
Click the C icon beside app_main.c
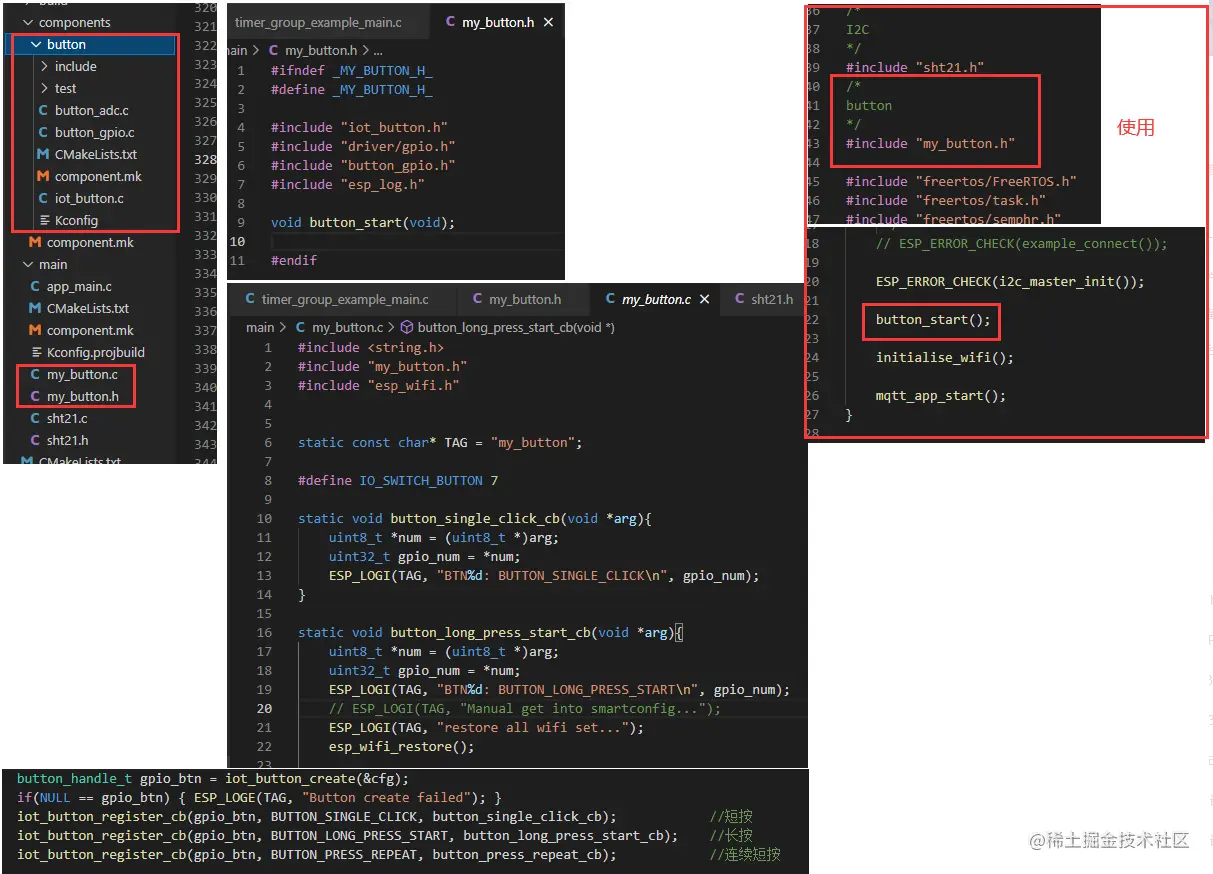[x=35, y=286]
